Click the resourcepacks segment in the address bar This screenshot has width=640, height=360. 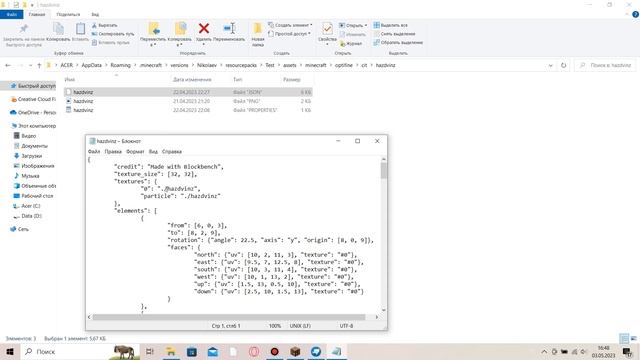coord(241,65)
